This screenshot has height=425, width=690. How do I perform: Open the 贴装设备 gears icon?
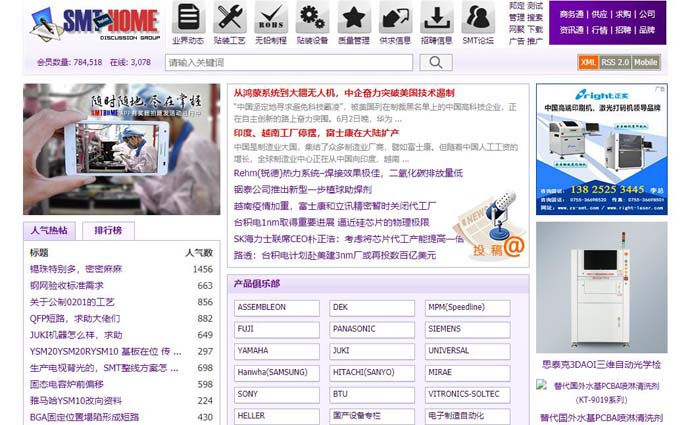click(x=312, y=17)
